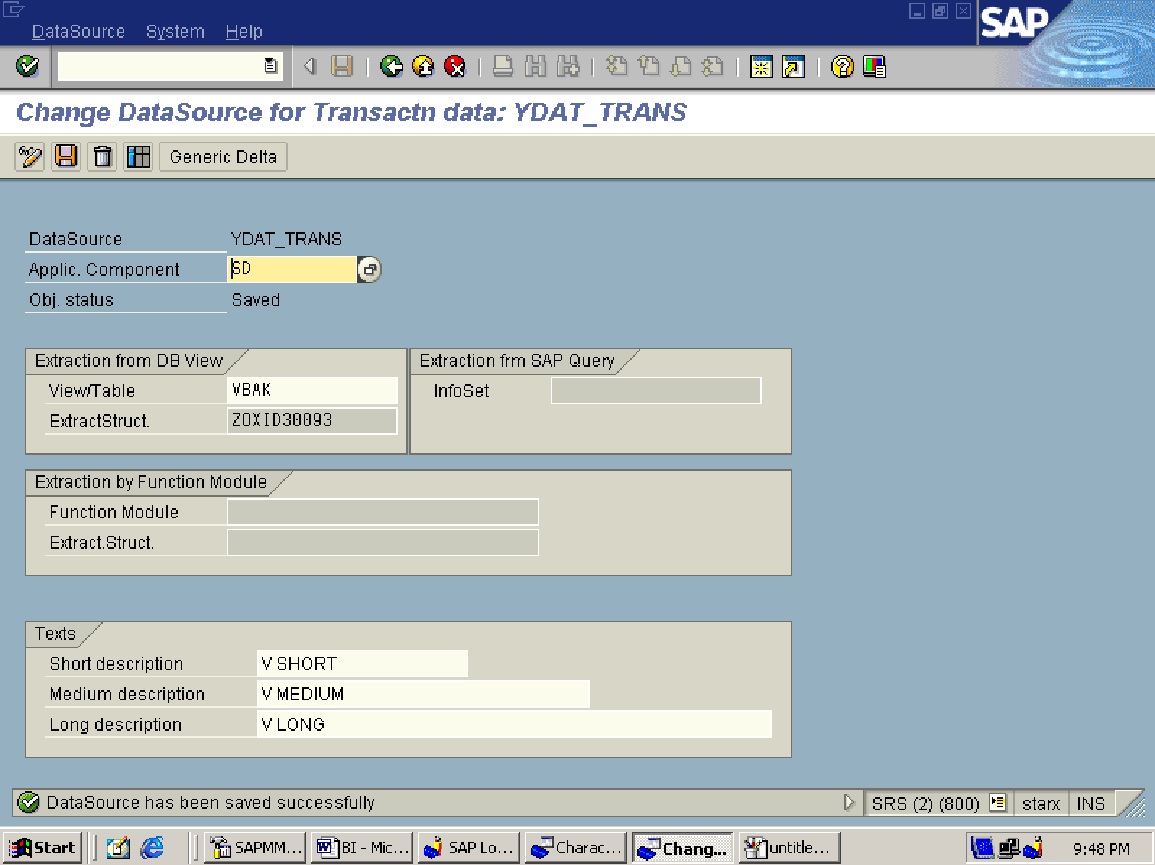Toggle the INS insert mode indicator
The width and height of the screenshot is (1155, 865).
pyautogui.click(x=1090, y=803)
